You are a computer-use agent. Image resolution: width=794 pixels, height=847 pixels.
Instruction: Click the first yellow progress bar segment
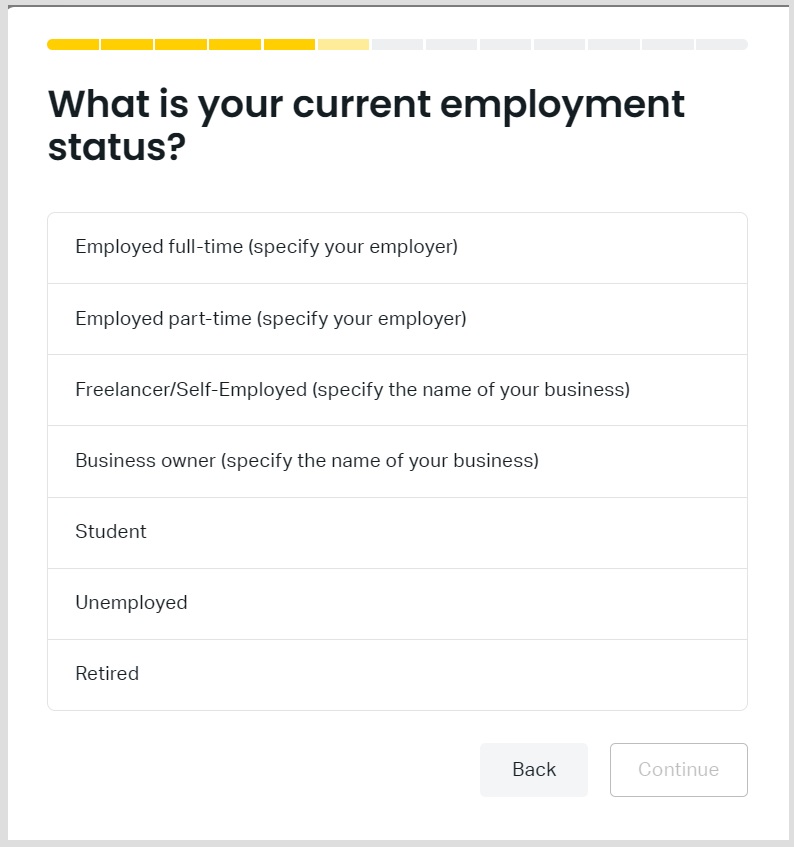(x=73, y=44)
